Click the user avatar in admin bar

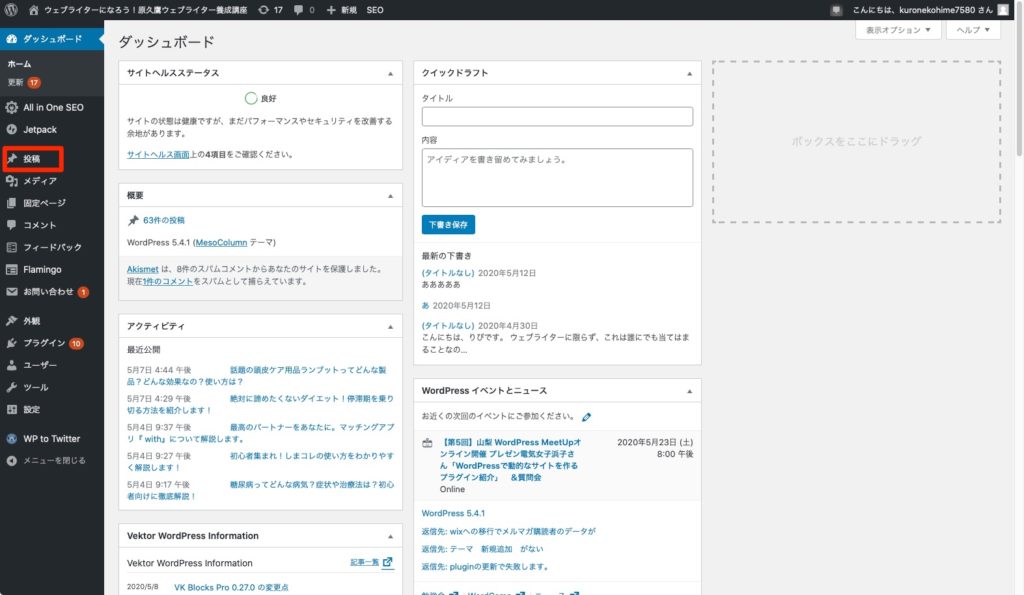1003,10
